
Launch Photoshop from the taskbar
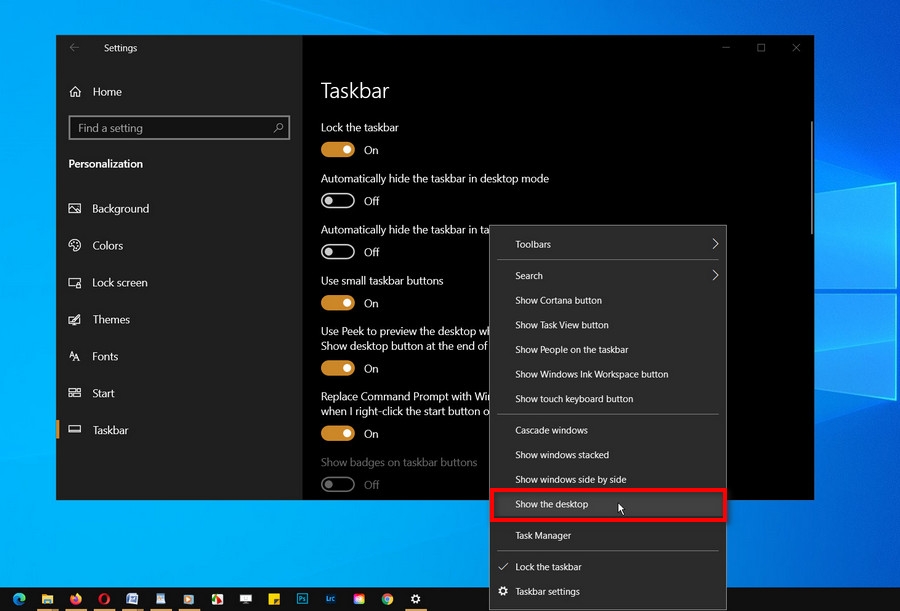[x=302, y=598]
